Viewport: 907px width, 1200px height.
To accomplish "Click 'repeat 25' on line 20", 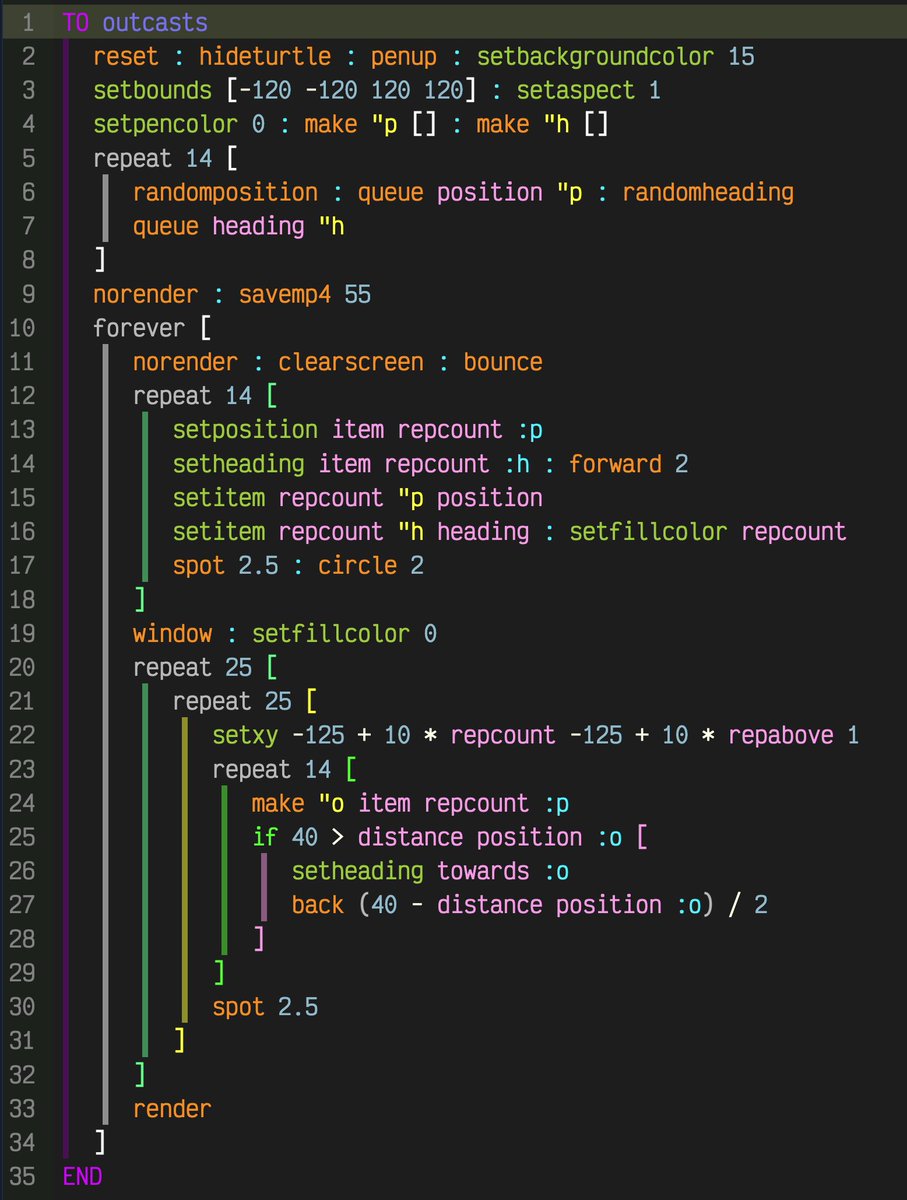I will (x=192, y=668).
